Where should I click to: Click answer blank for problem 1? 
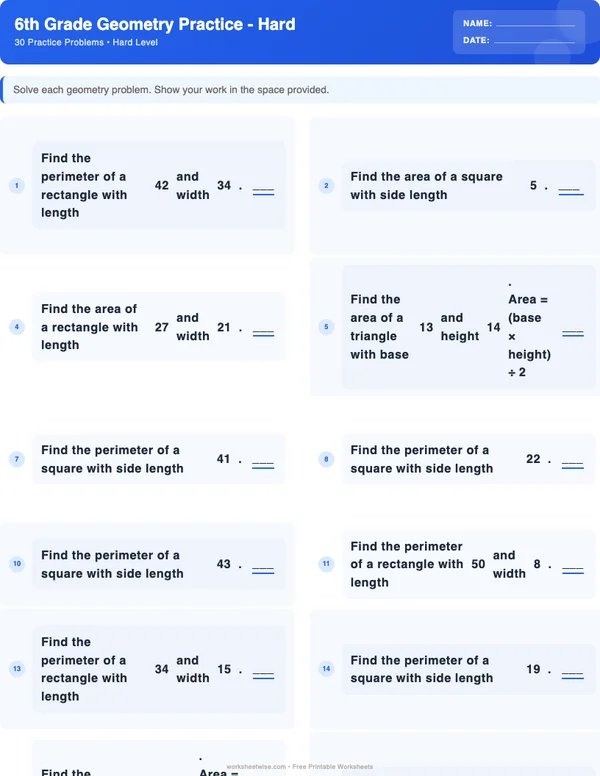263,190
